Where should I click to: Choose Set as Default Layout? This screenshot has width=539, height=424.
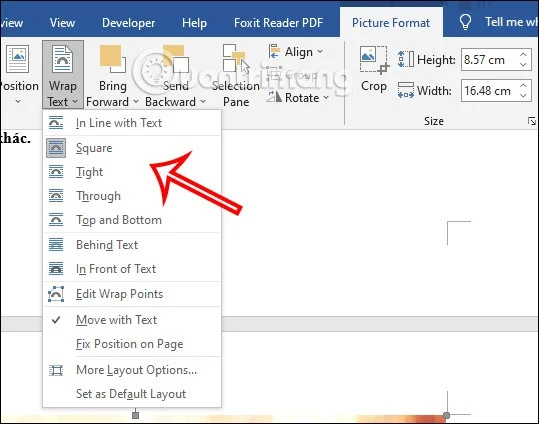tap(132, 394)
